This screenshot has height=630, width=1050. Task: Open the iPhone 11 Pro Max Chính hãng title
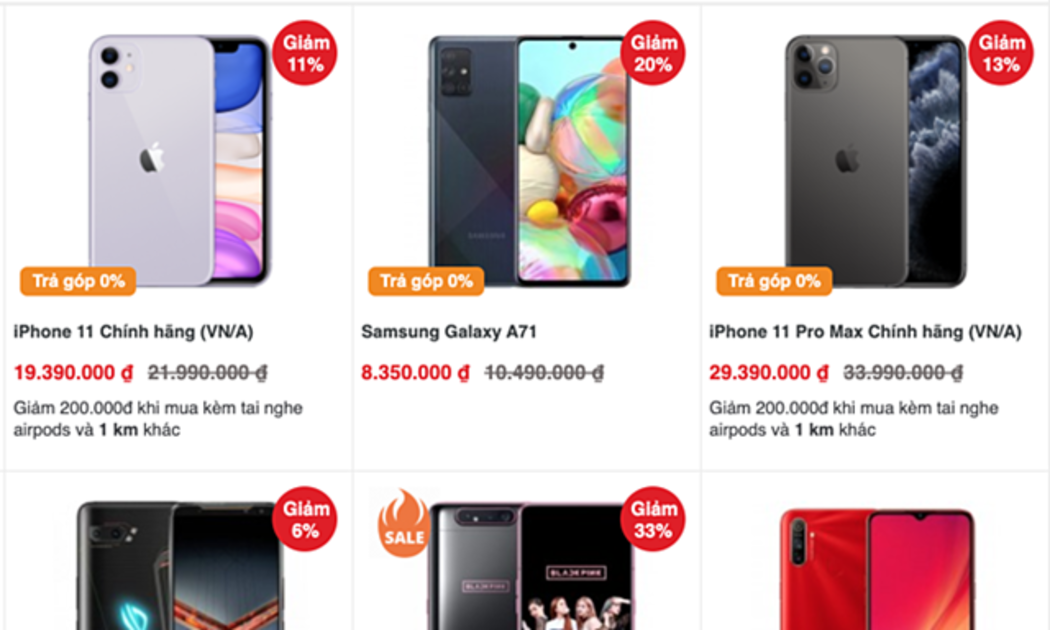(865, 331)
